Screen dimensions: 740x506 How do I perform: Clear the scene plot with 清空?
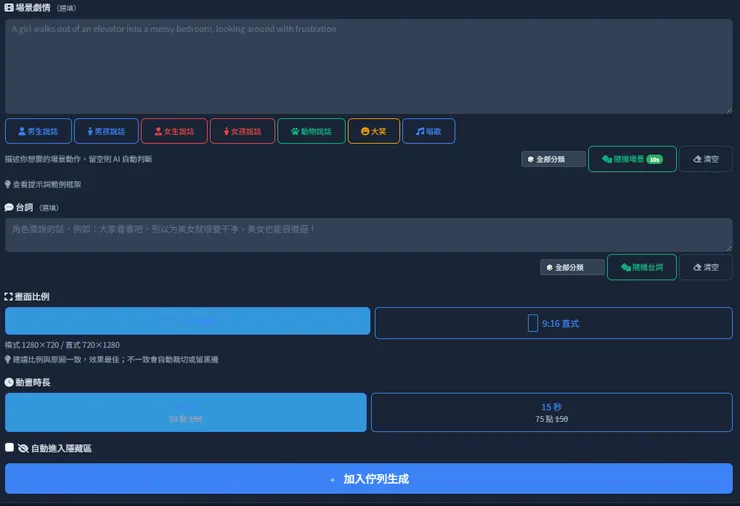click(706, 159)
